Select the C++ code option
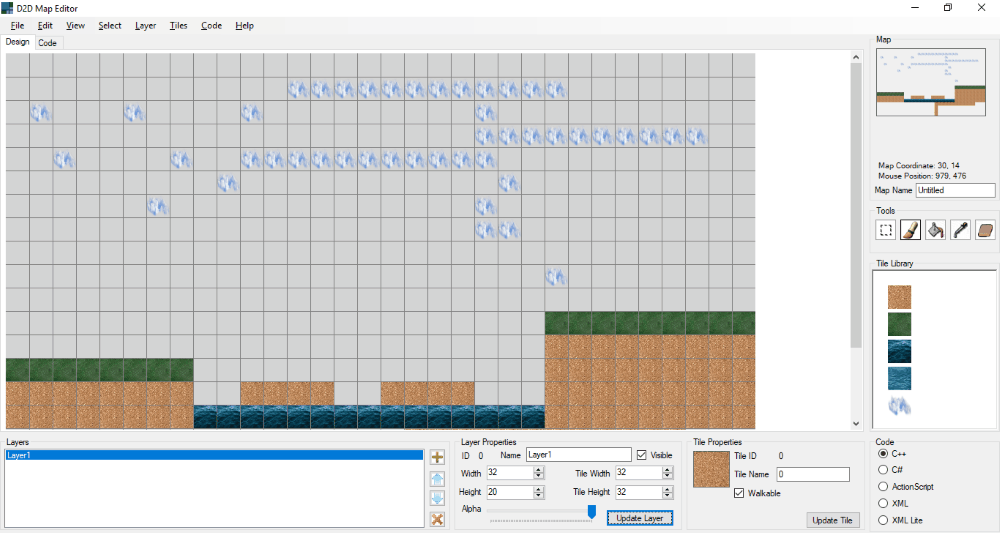This screenshot has height=533, width=1000. point(883,453)
